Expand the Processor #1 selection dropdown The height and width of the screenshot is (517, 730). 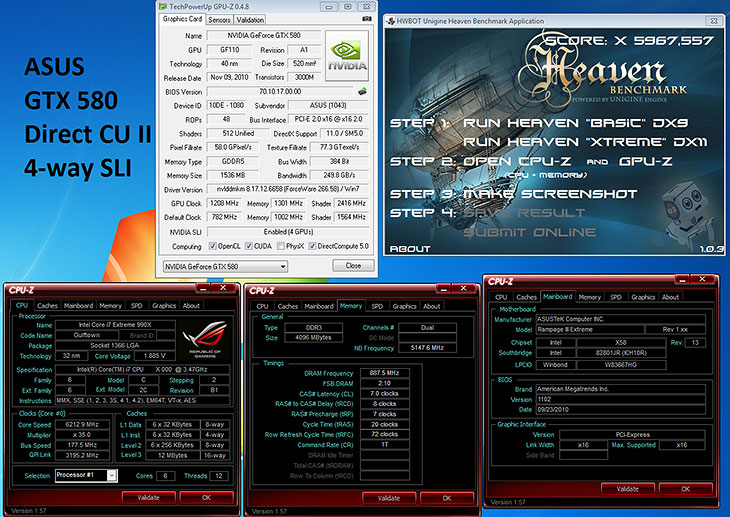pyautogui.click(x=86, y=475)
